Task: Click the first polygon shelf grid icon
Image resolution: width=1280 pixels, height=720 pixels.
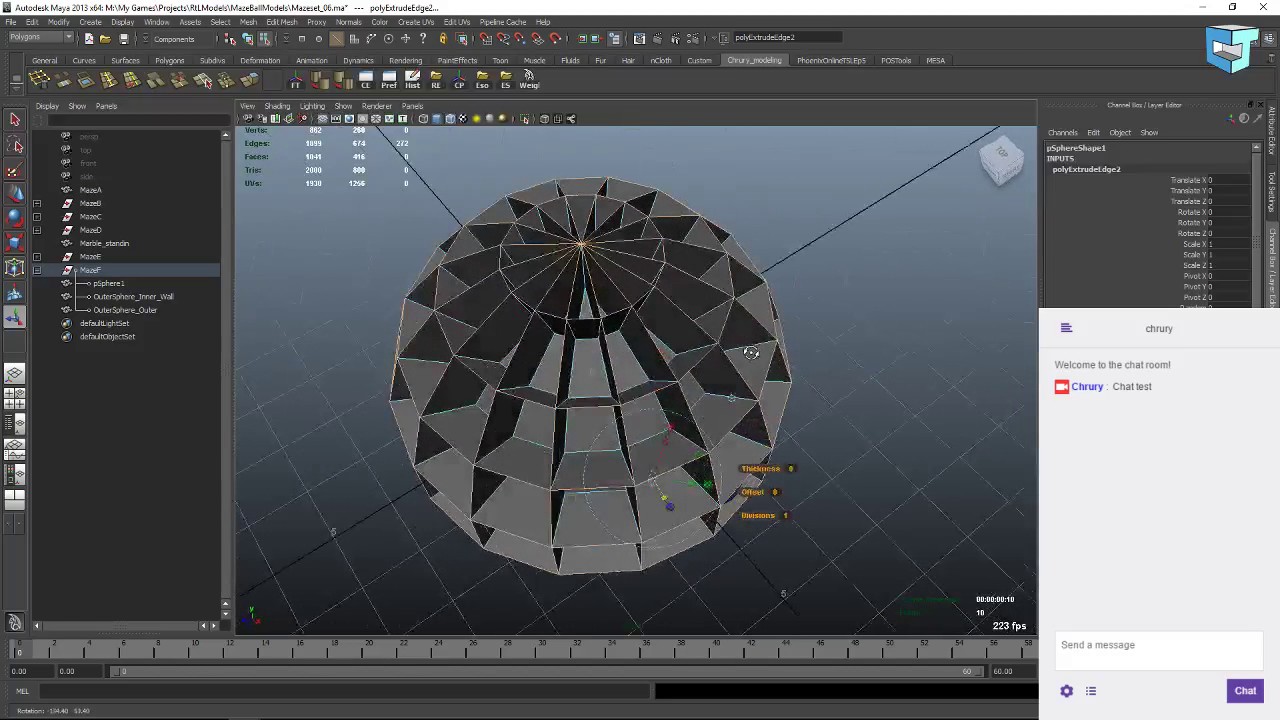Action: coord(38,80)
